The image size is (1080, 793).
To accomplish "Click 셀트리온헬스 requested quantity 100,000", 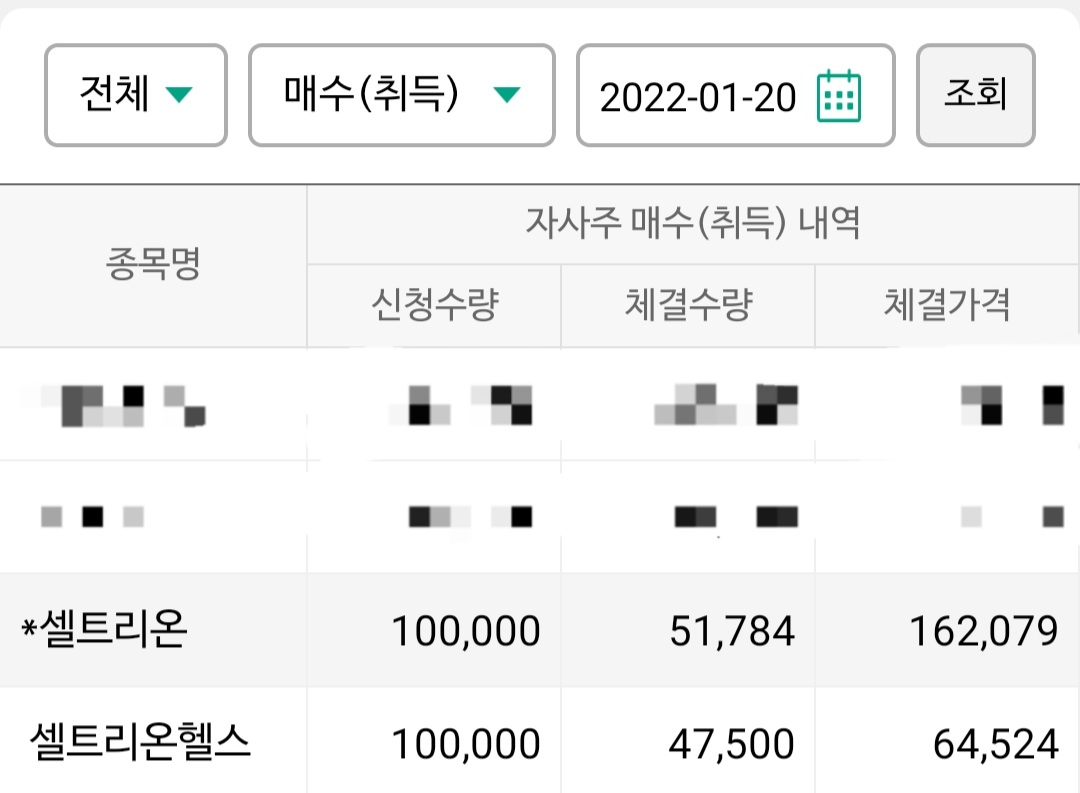I will pyautogui.click(x=466, y=744).
